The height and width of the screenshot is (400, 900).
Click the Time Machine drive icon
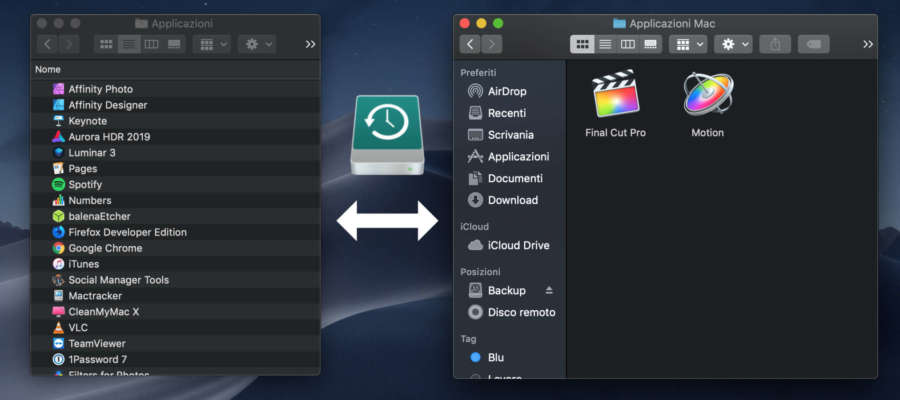(x=387, y=135)
